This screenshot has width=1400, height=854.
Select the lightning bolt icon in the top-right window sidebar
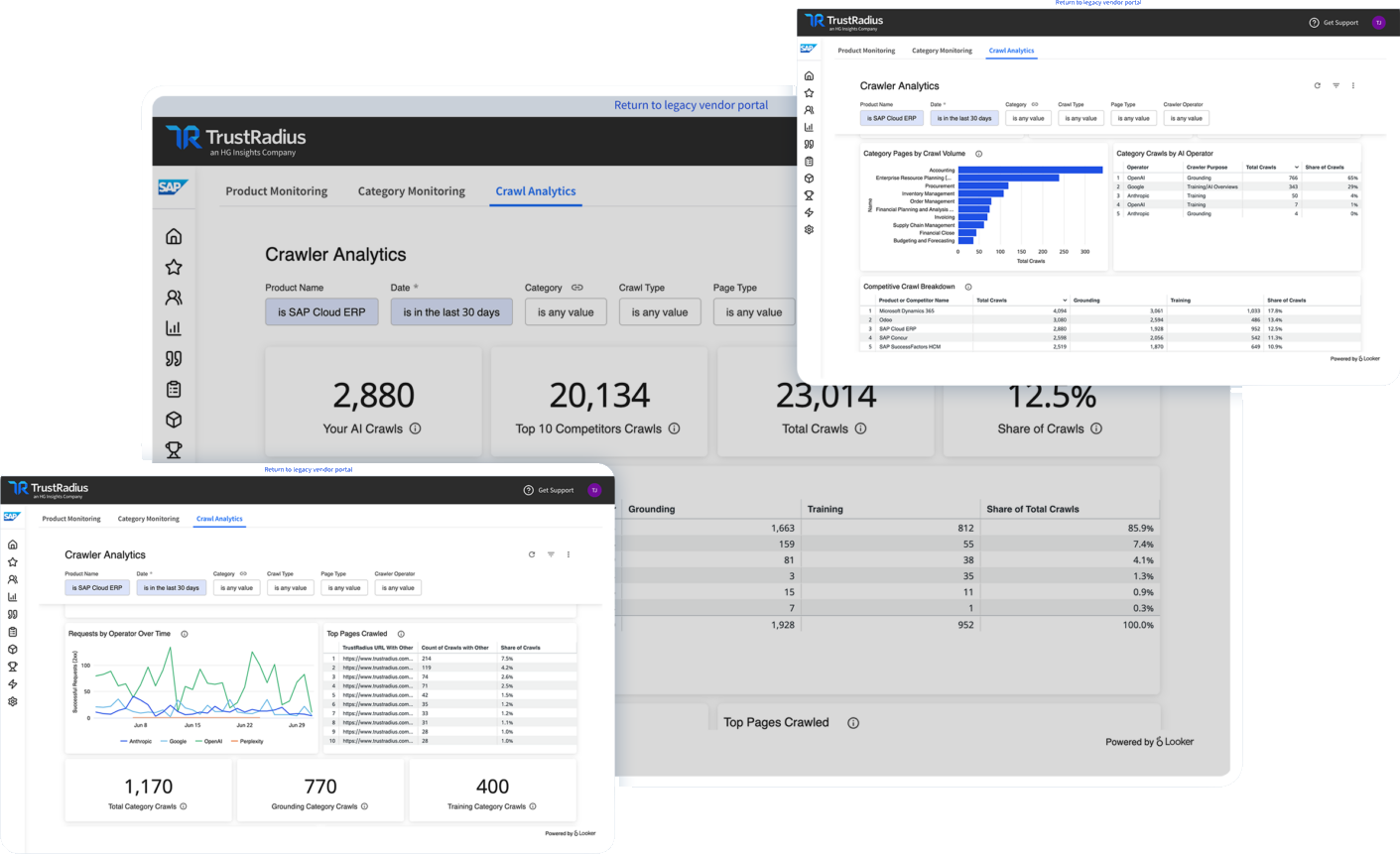809,212
